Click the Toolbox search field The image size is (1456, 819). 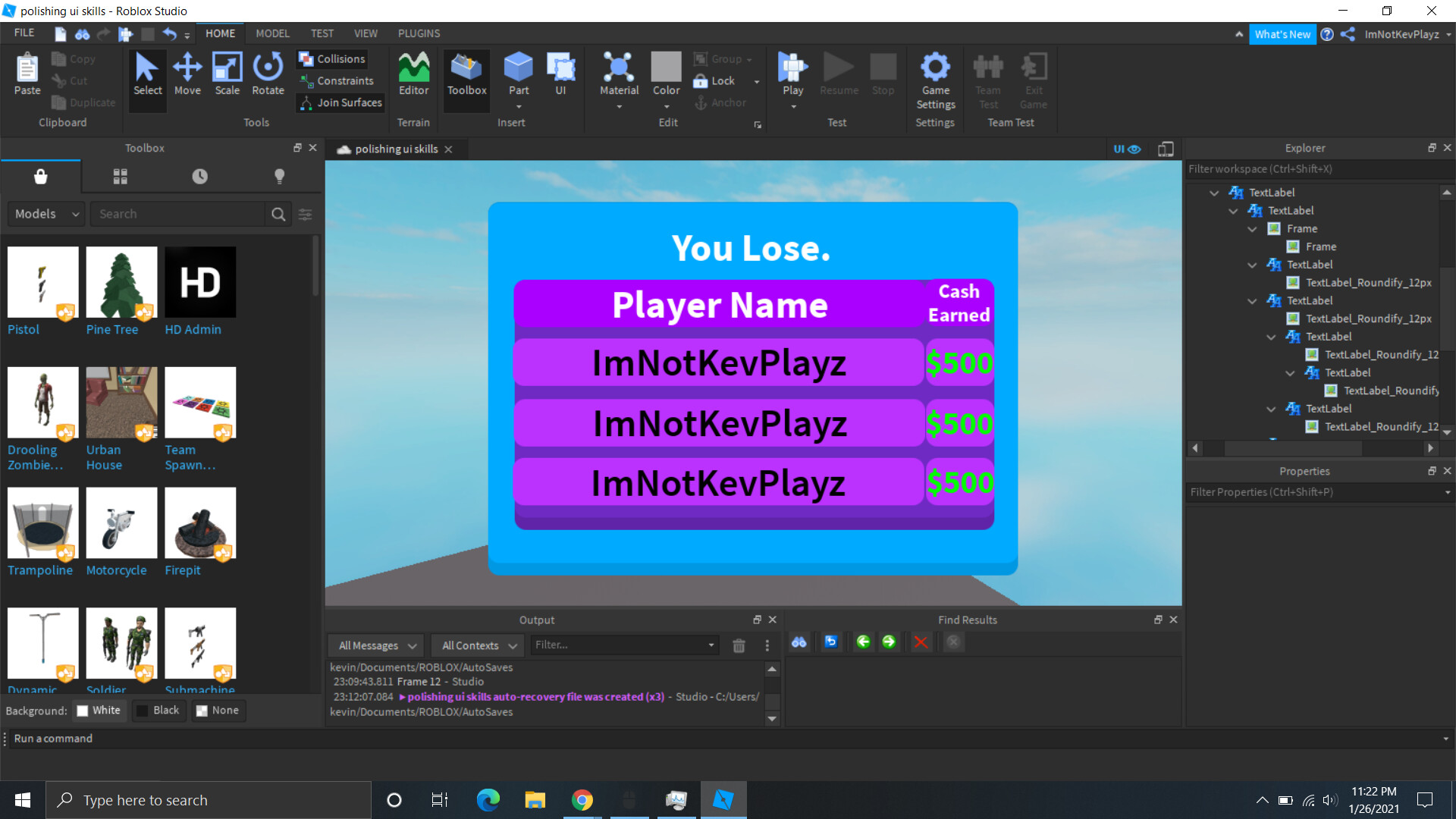[x=178, y=214]
